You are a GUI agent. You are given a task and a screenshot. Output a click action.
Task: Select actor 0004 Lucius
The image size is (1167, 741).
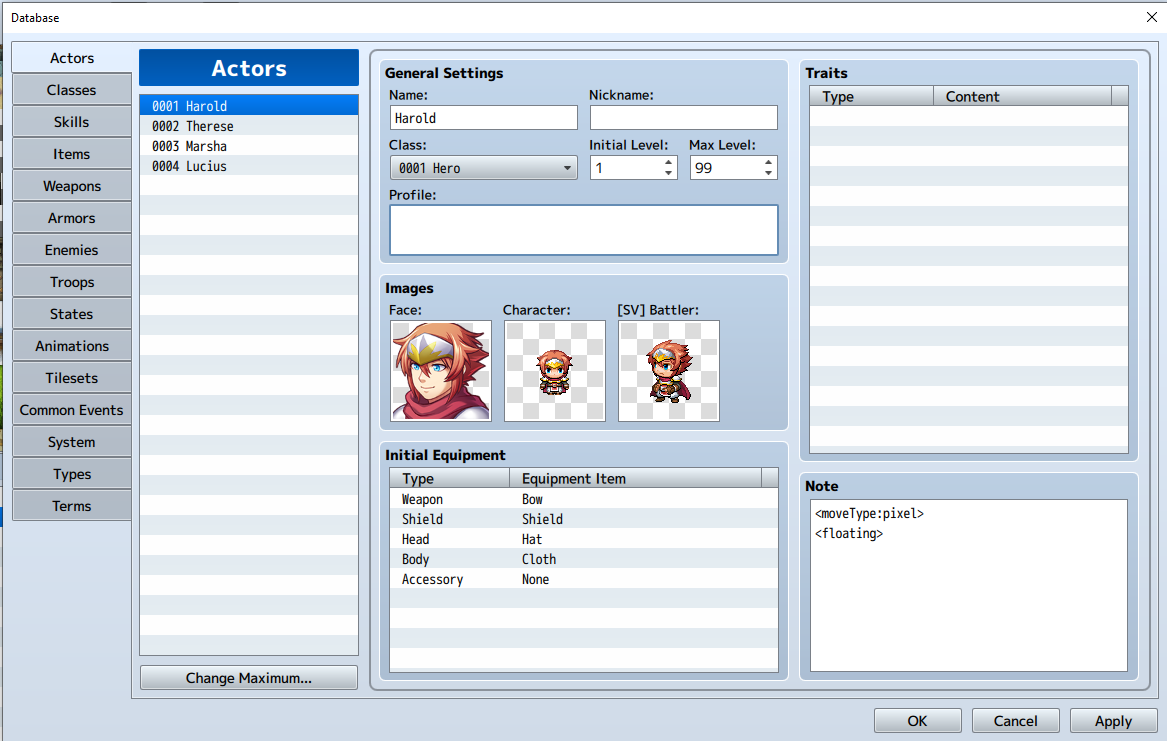[248, 166]
